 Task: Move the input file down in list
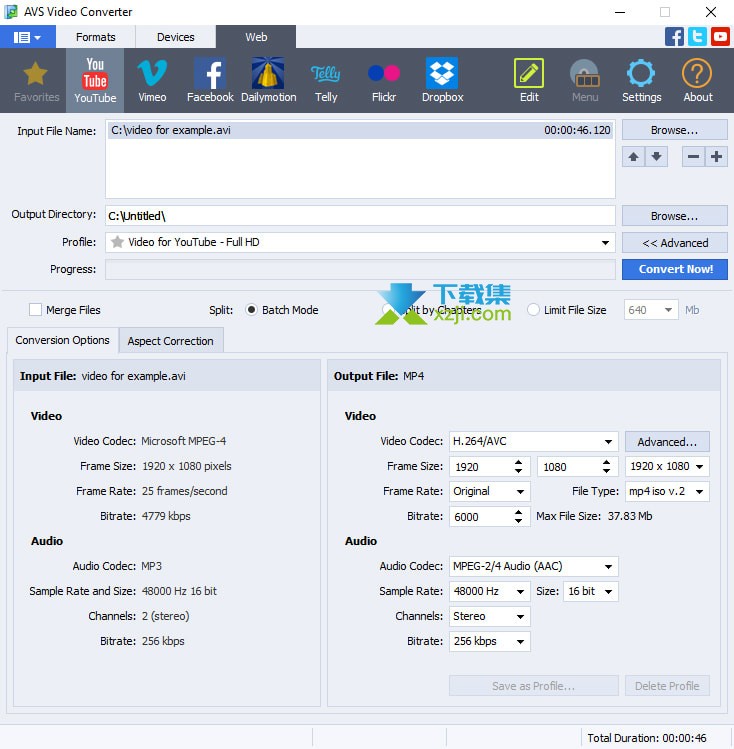coord(657,157)
